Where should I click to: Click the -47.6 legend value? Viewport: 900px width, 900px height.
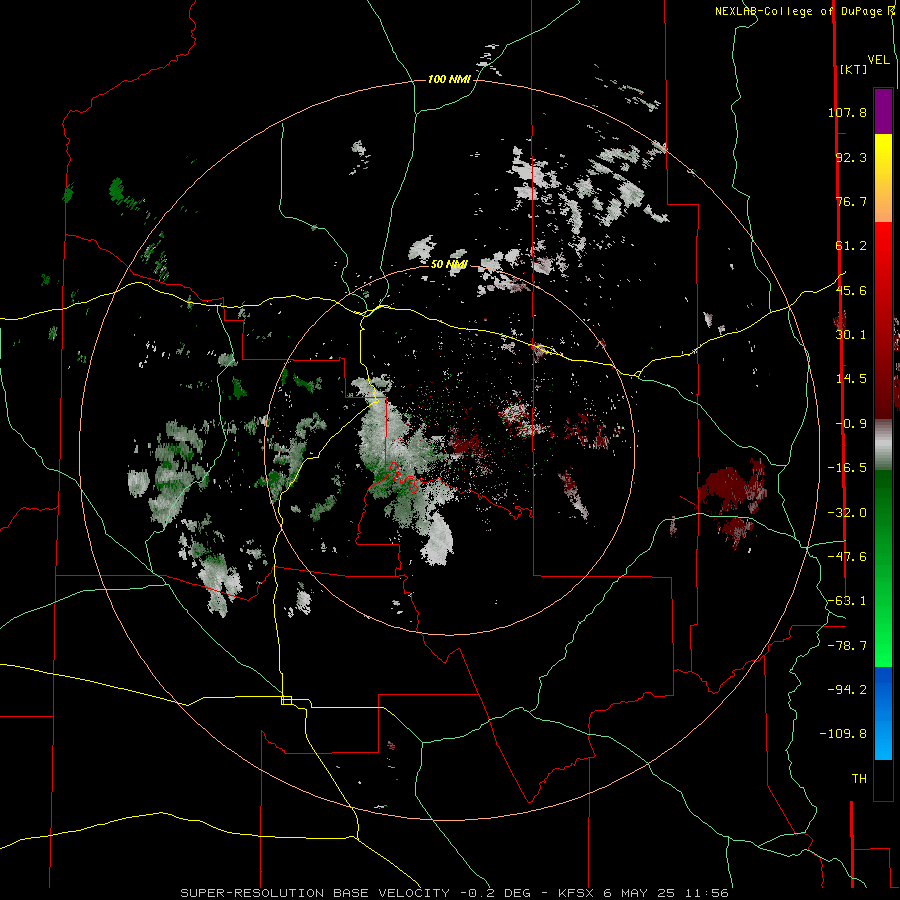847,557
